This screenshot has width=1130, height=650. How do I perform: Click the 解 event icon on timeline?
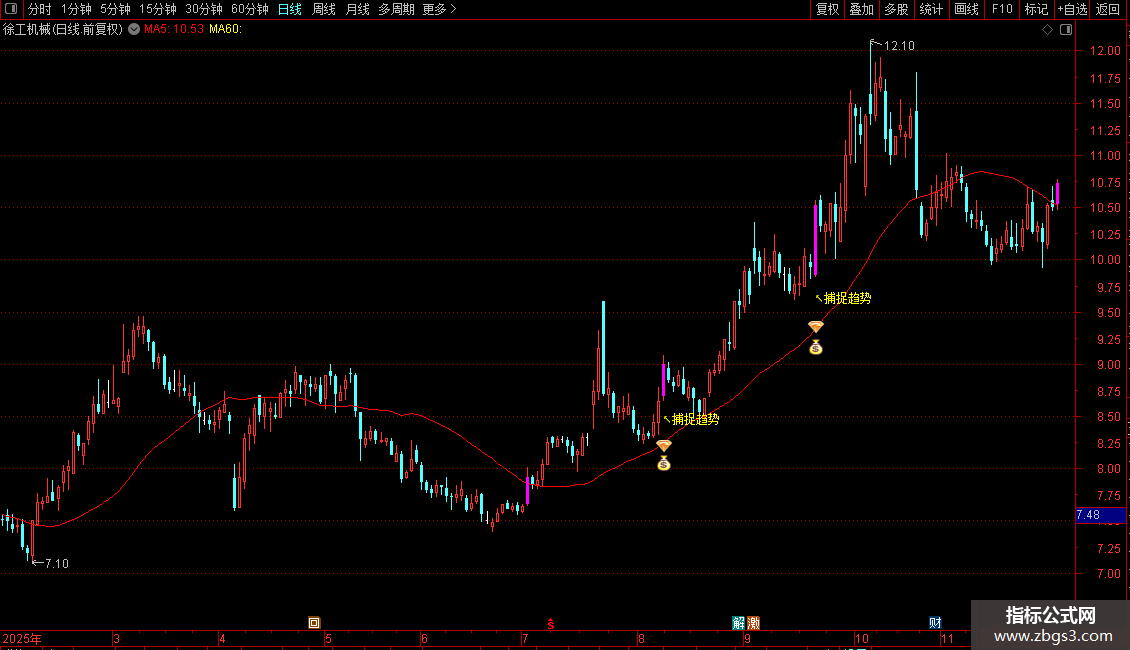[739, 623]
